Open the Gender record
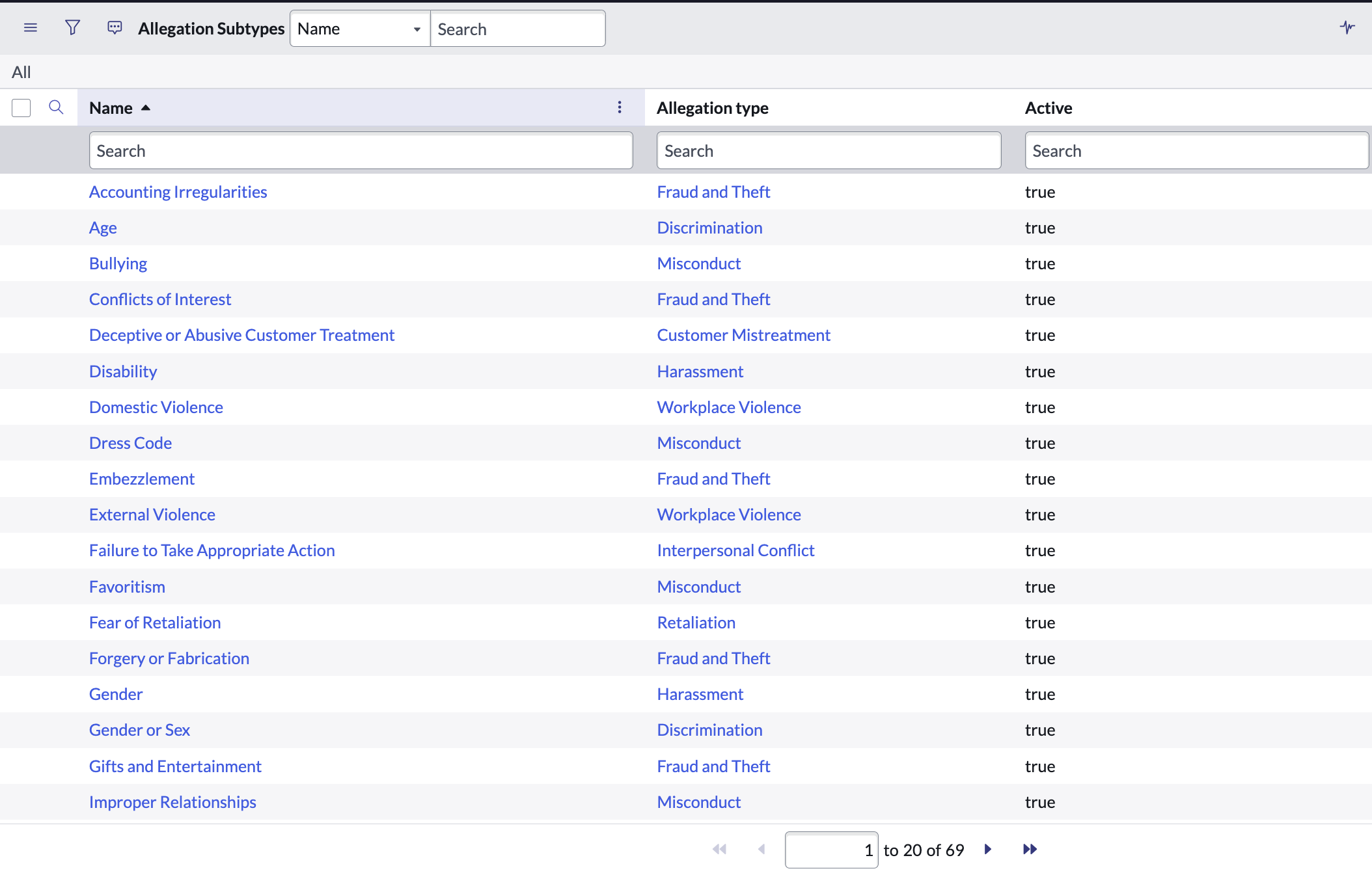Screen dimensions: 1372x873 (x=116, y=694)
